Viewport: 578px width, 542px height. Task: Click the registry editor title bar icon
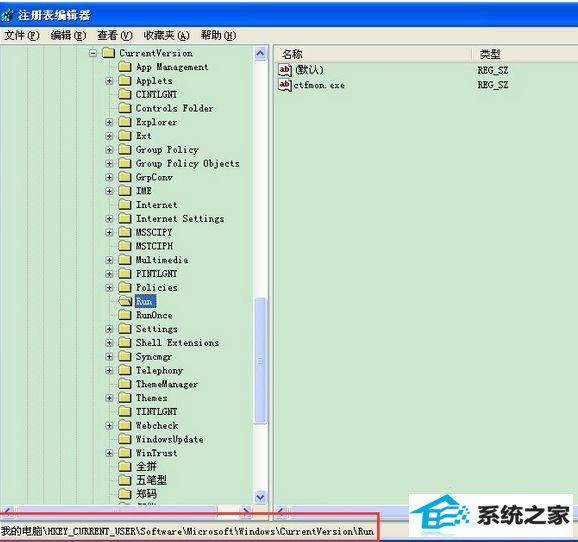[x=8, y=15]
